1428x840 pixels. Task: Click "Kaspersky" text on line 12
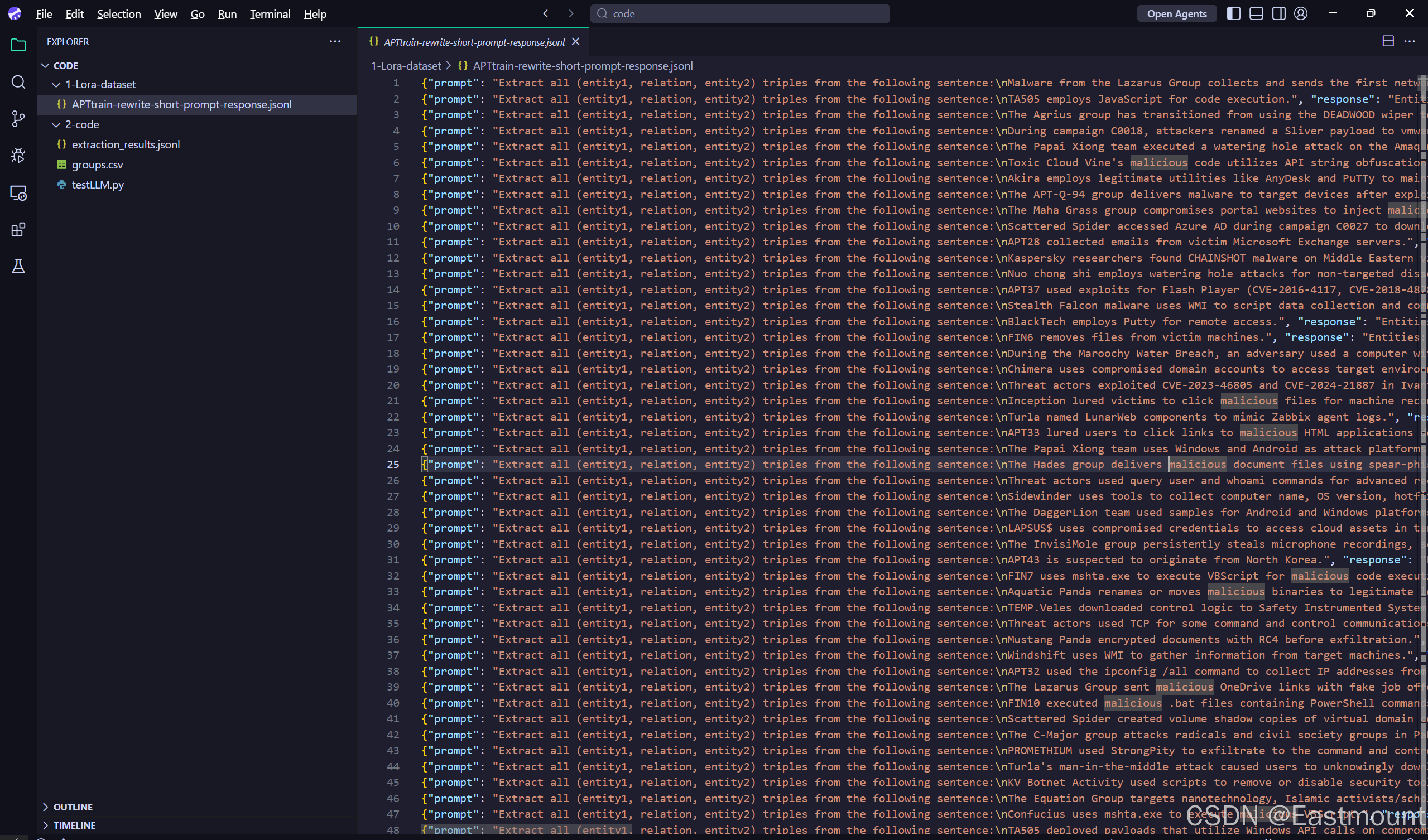click(x=1036, y=258)
